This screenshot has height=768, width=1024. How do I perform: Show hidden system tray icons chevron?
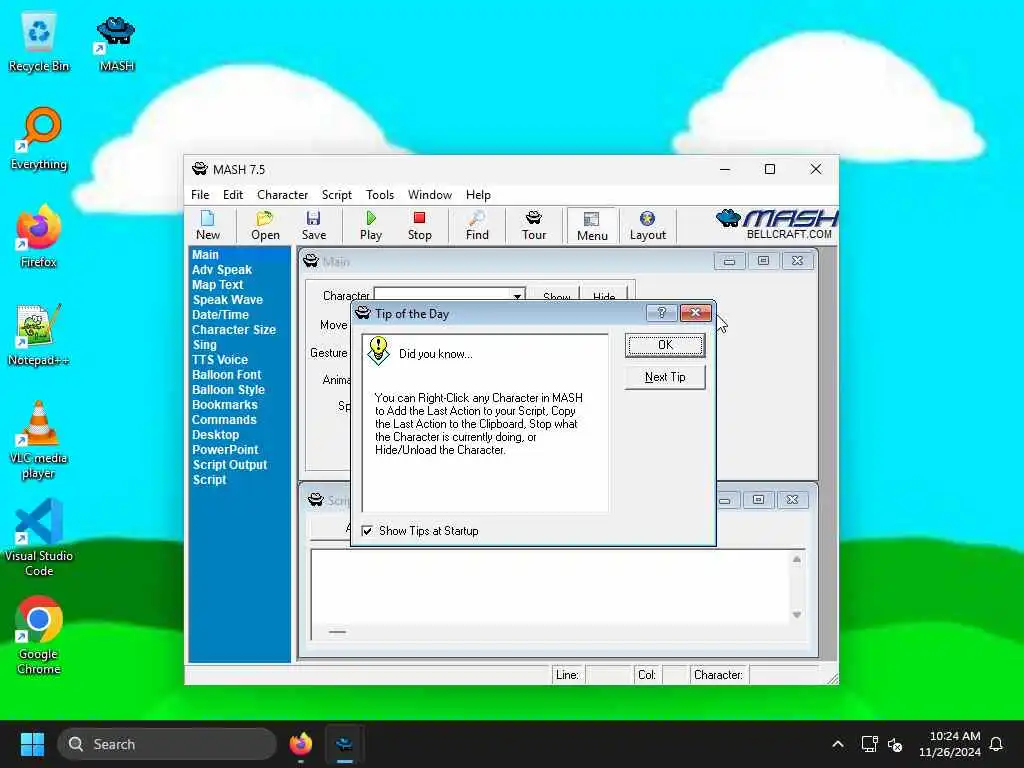(x=838, y=744)
